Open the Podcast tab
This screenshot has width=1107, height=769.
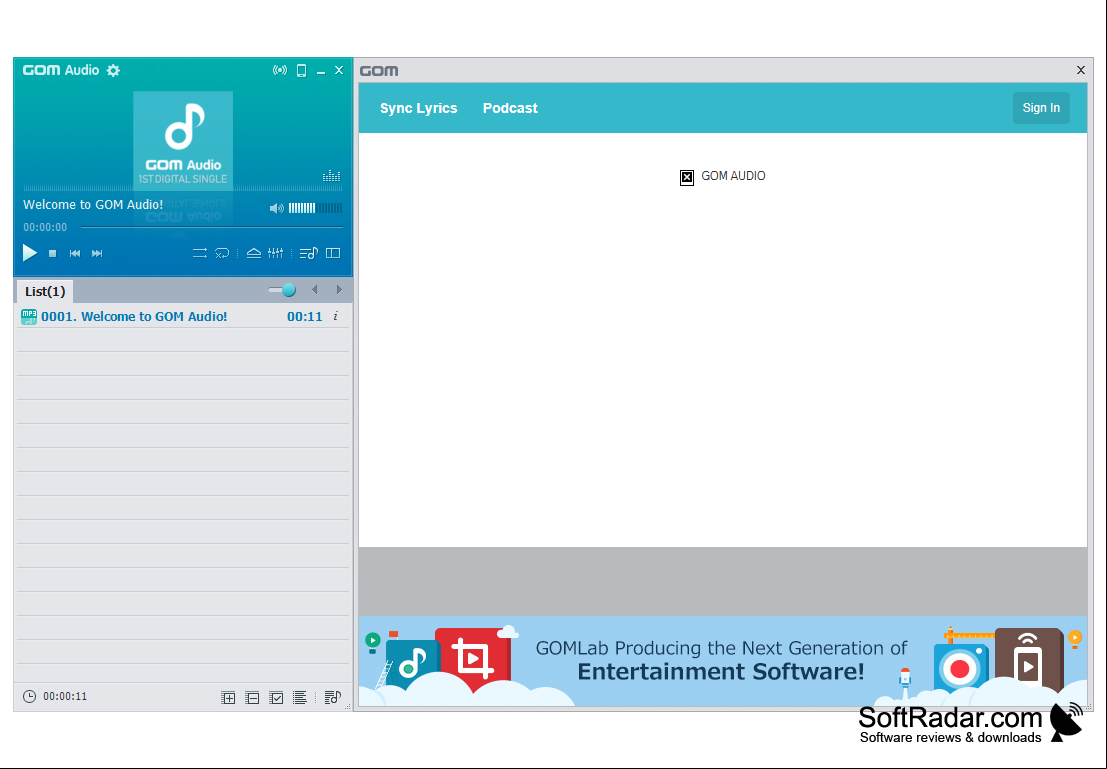tap(510, 108)
